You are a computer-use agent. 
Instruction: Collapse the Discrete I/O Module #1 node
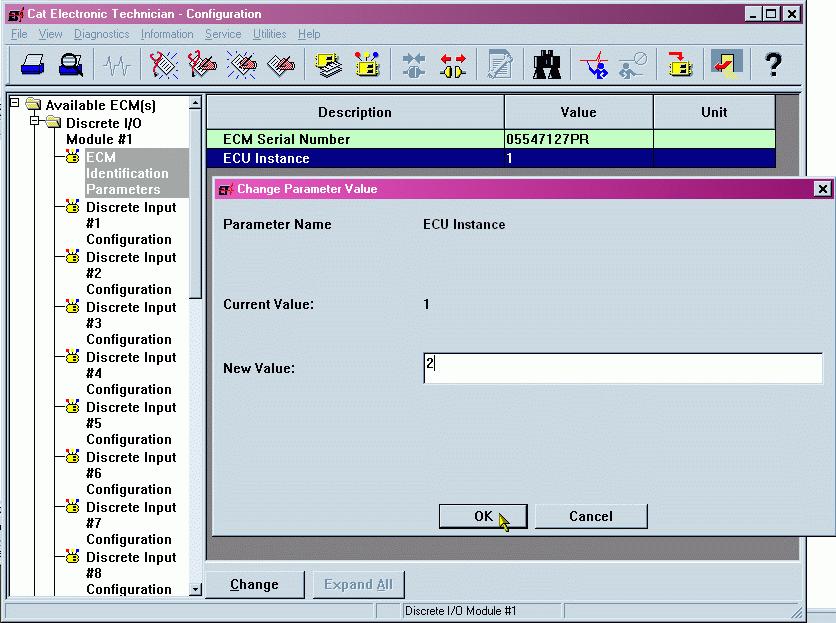(35, 121)
